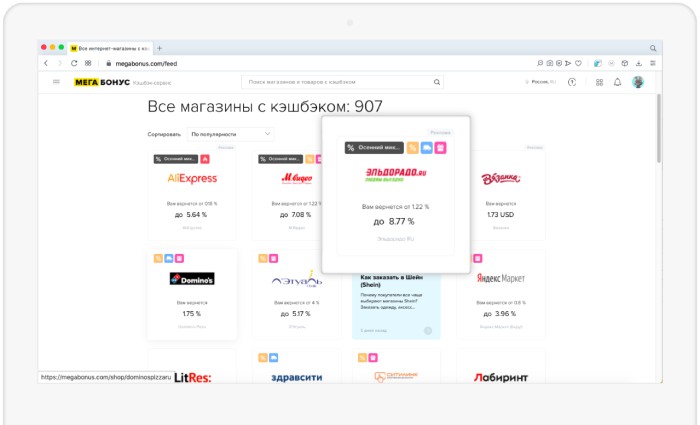
Task: Open the notifications bell
Action: coord(617,82)
